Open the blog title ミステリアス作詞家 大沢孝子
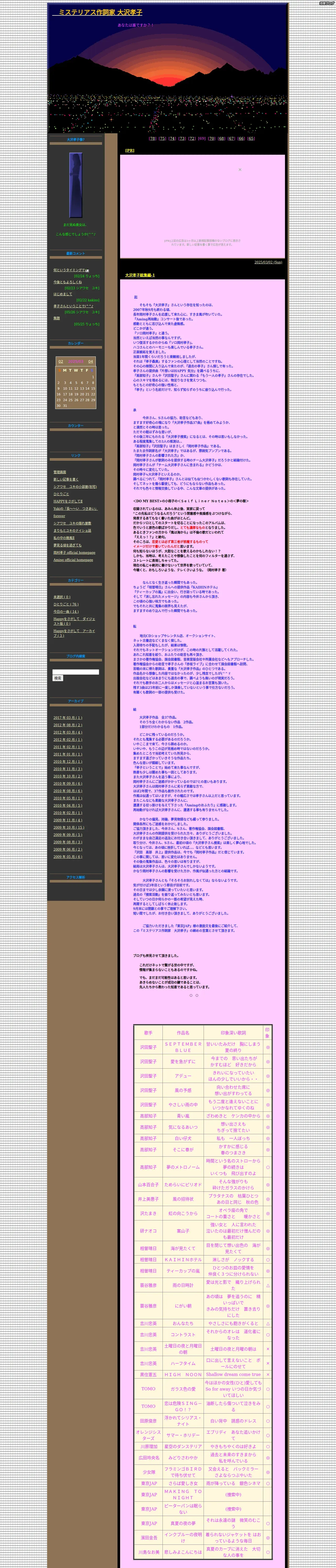The image size is (336, 1568). tap(98, 12)
